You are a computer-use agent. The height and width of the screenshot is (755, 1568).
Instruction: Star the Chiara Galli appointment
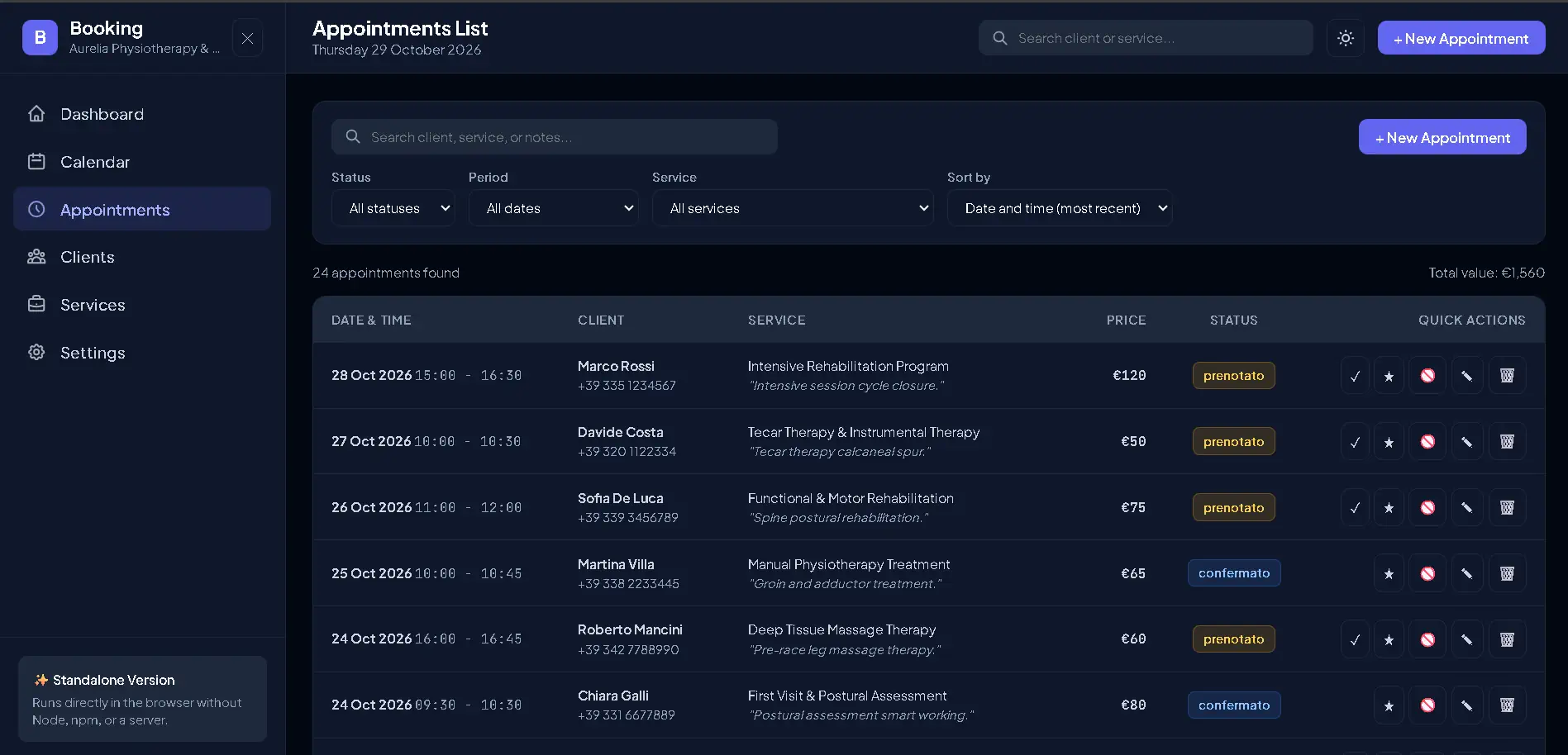pyautogui.click(x=1389, y=705)
